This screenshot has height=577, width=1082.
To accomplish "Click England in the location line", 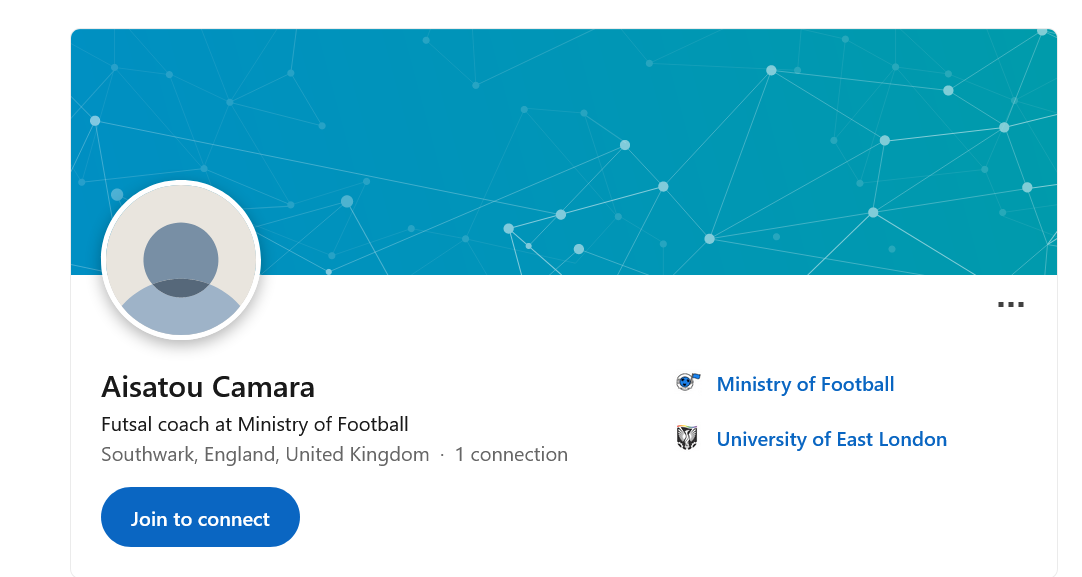I will 241,455.
